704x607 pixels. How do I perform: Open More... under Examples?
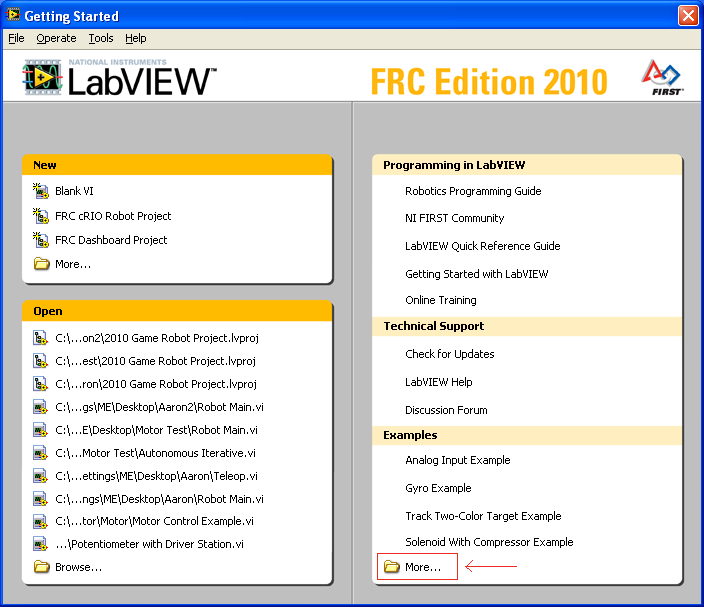coord(423,567)
